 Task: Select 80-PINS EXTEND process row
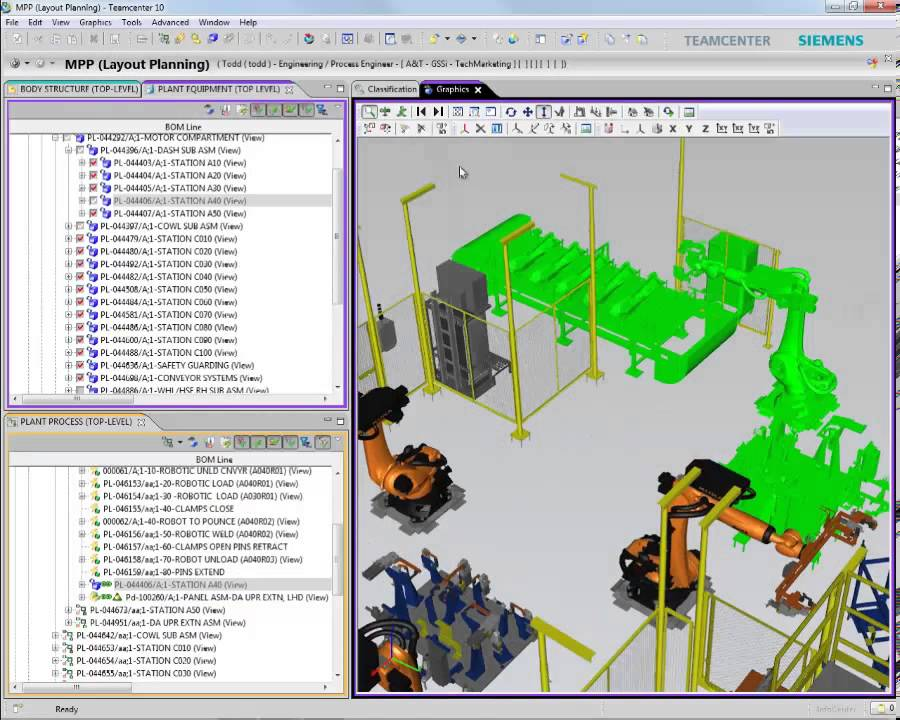(164, 572)
